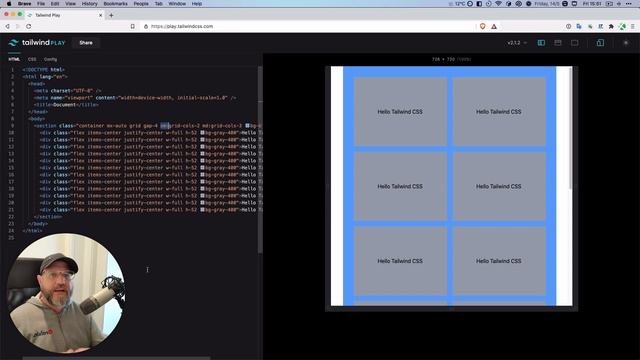Open the People menu

click(x=141, y=4)
